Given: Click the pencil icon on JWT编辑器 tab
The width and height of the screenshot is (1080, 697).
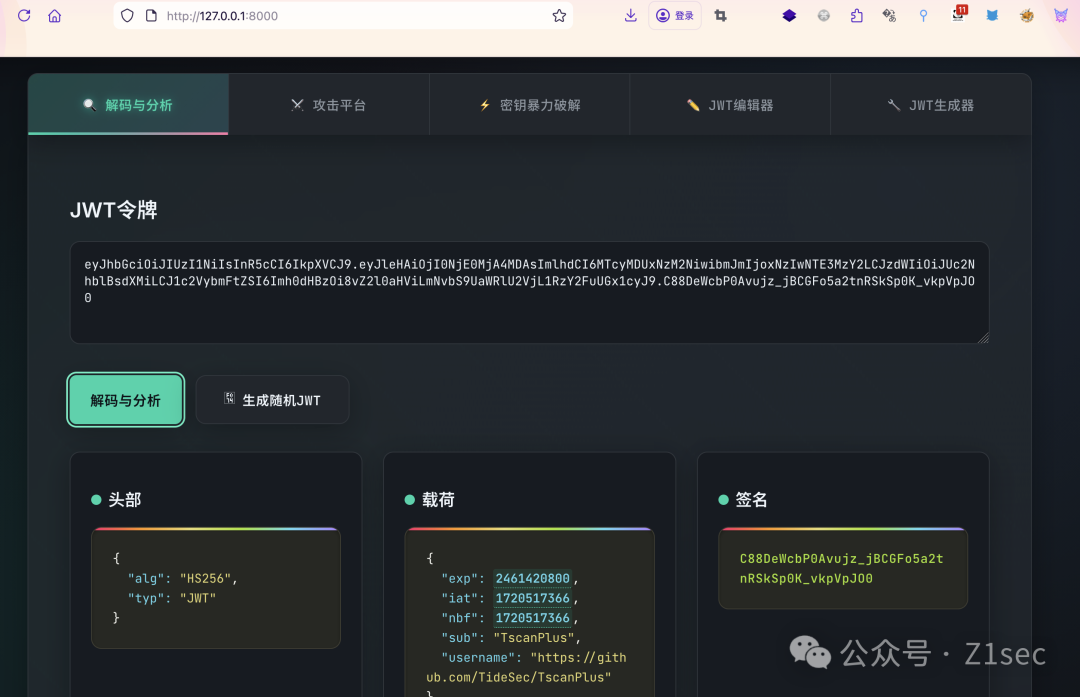Looking at the screenshot, I should (x=693, y=104).
